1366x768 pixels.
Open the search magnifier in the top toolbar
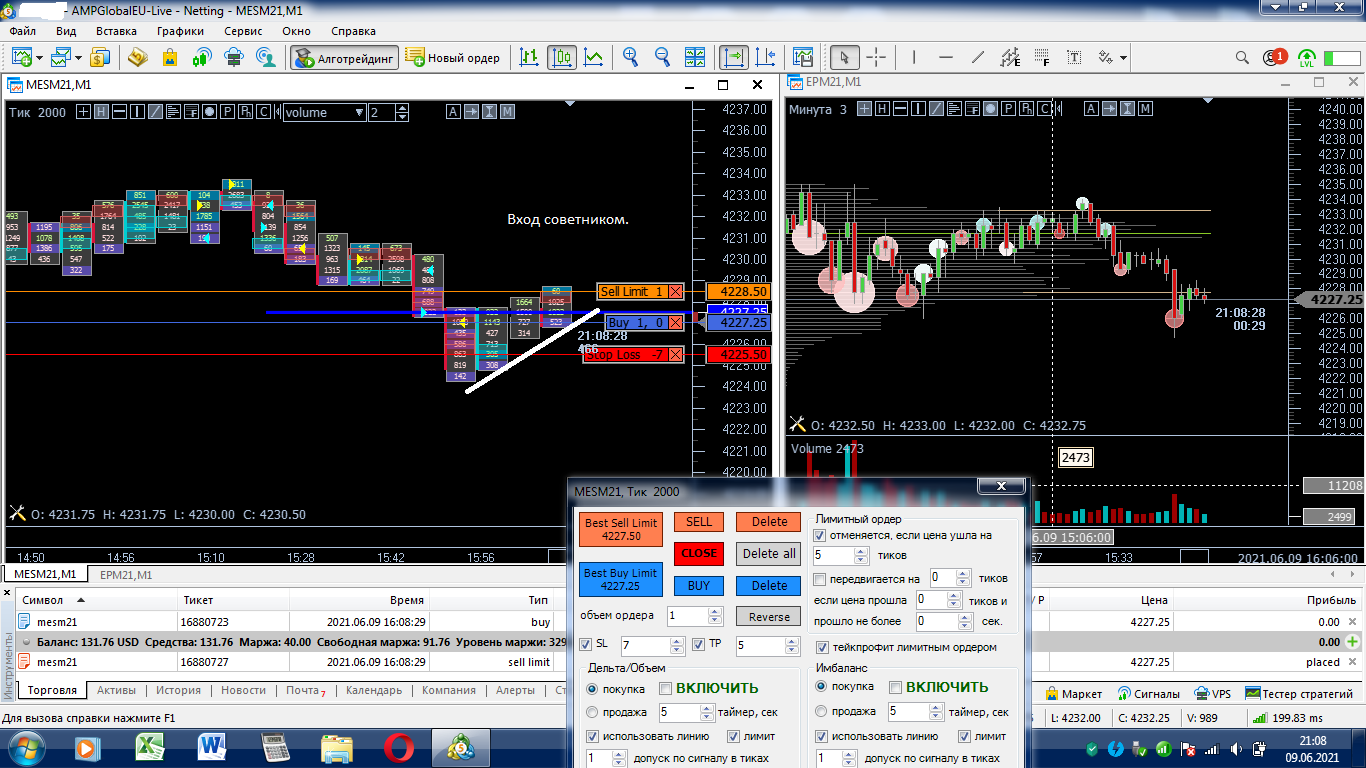1242,57
